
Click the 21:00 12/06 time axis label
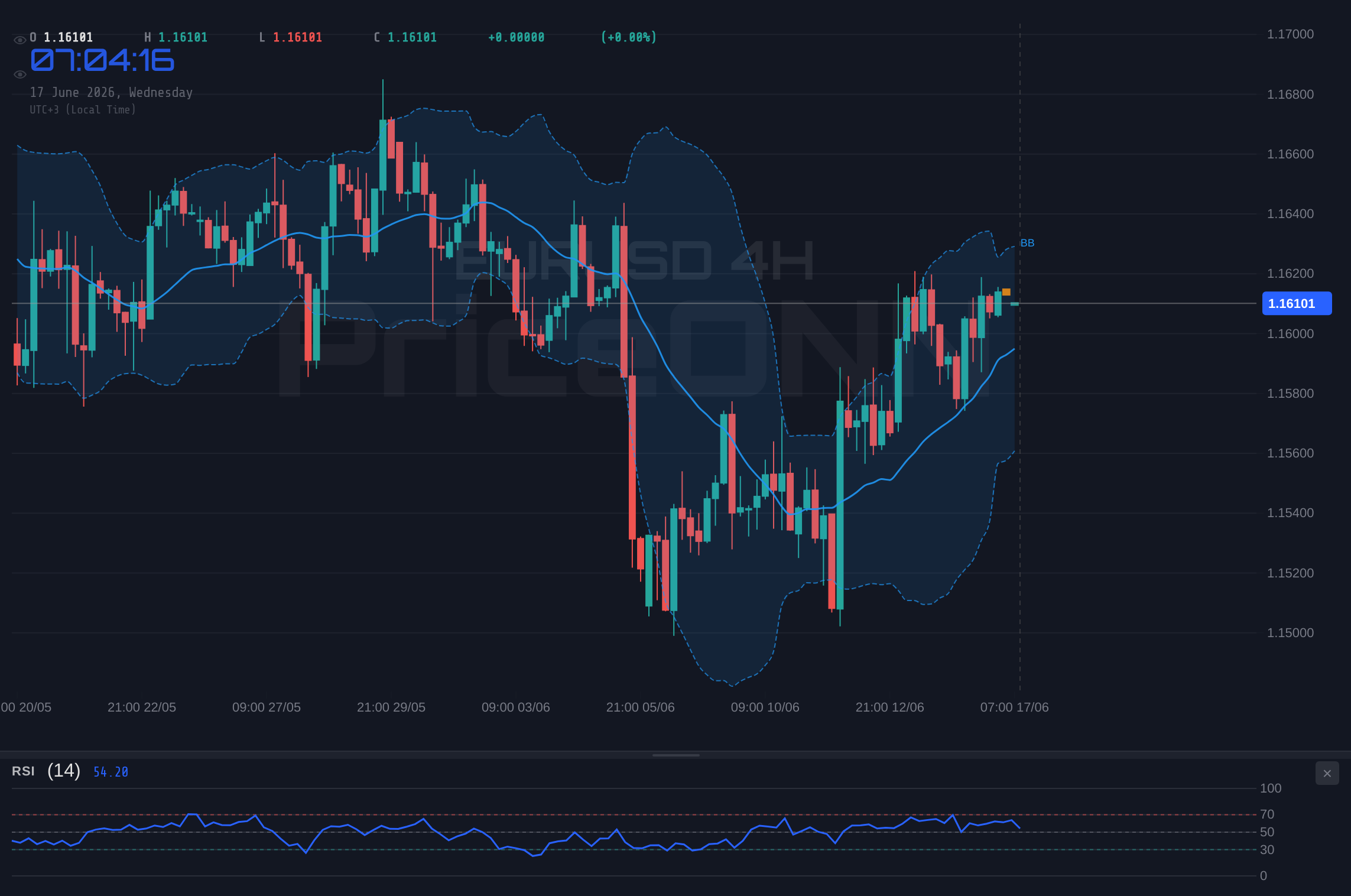point(890,707)
